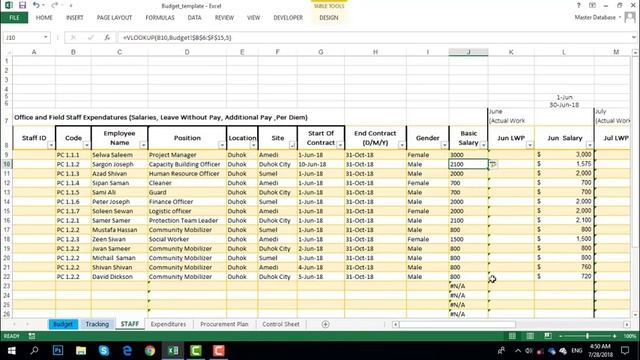The height and width of the screenshot is (360, 640).
Task: Click the paste options smart tag near K10
Action: click(493, 164)
